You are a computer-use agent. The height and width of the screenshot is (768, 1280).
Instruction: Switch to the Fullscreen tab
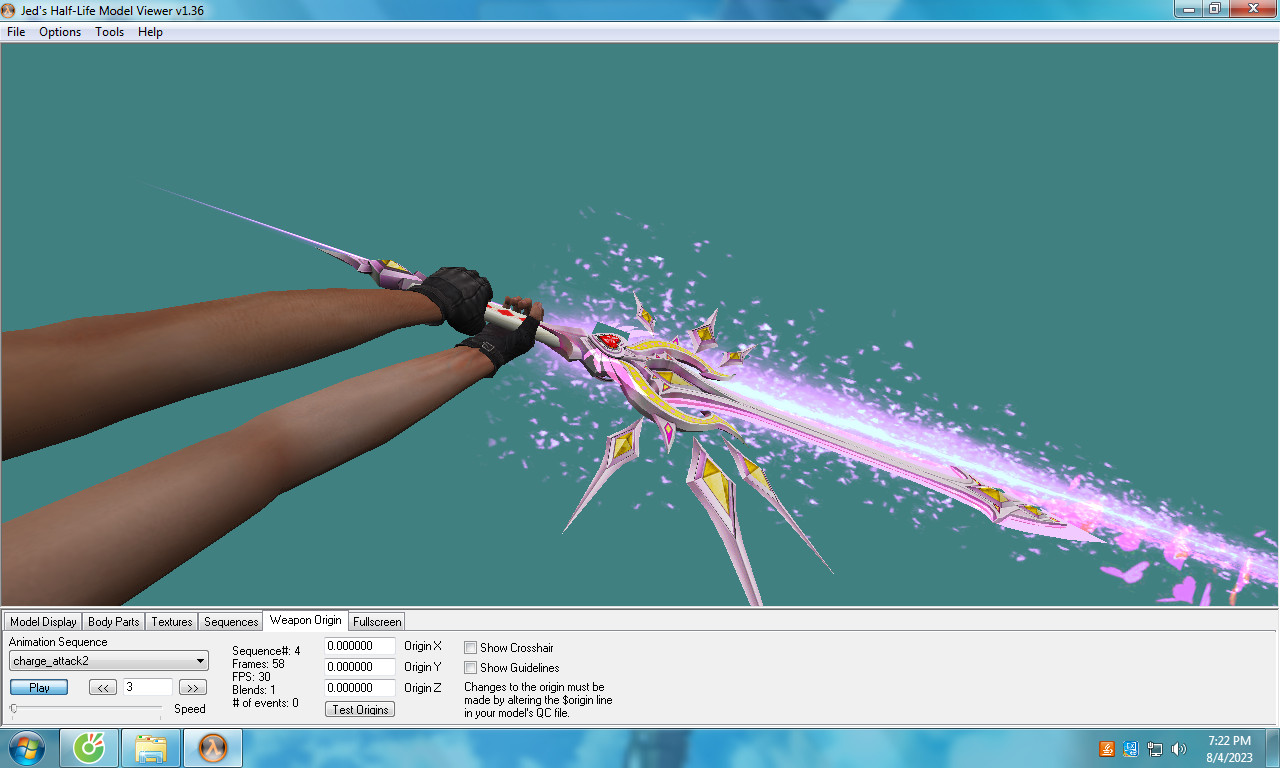pos(377,621)
